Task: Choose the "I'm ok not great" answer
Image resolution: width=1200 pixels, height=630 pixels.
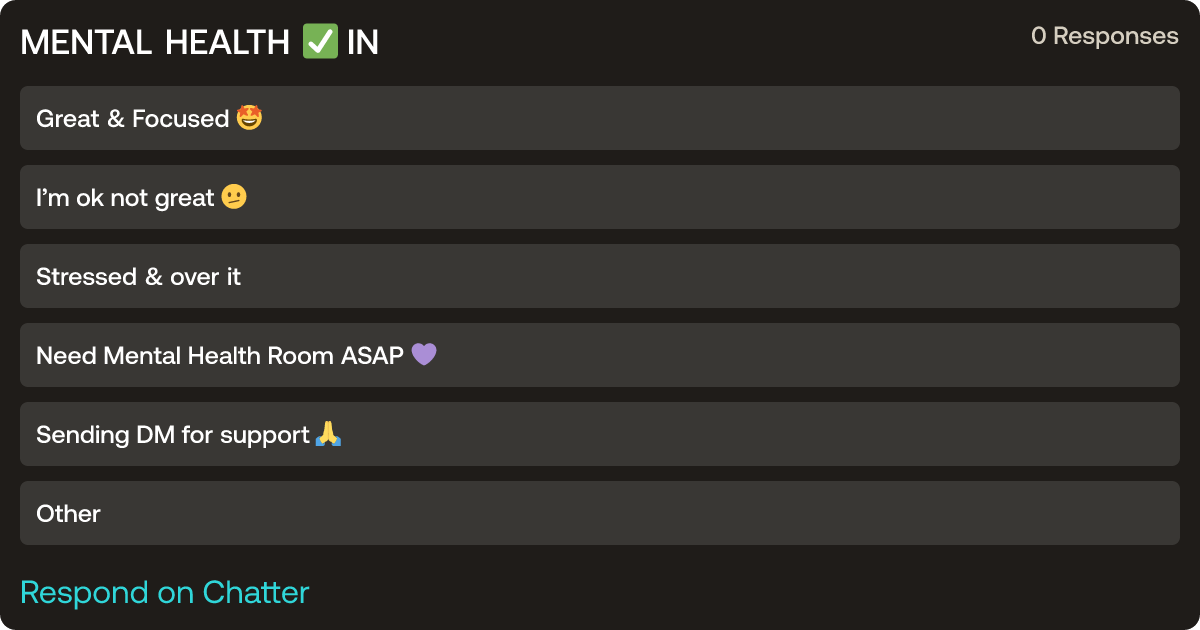Action: (x=600, y=197)
